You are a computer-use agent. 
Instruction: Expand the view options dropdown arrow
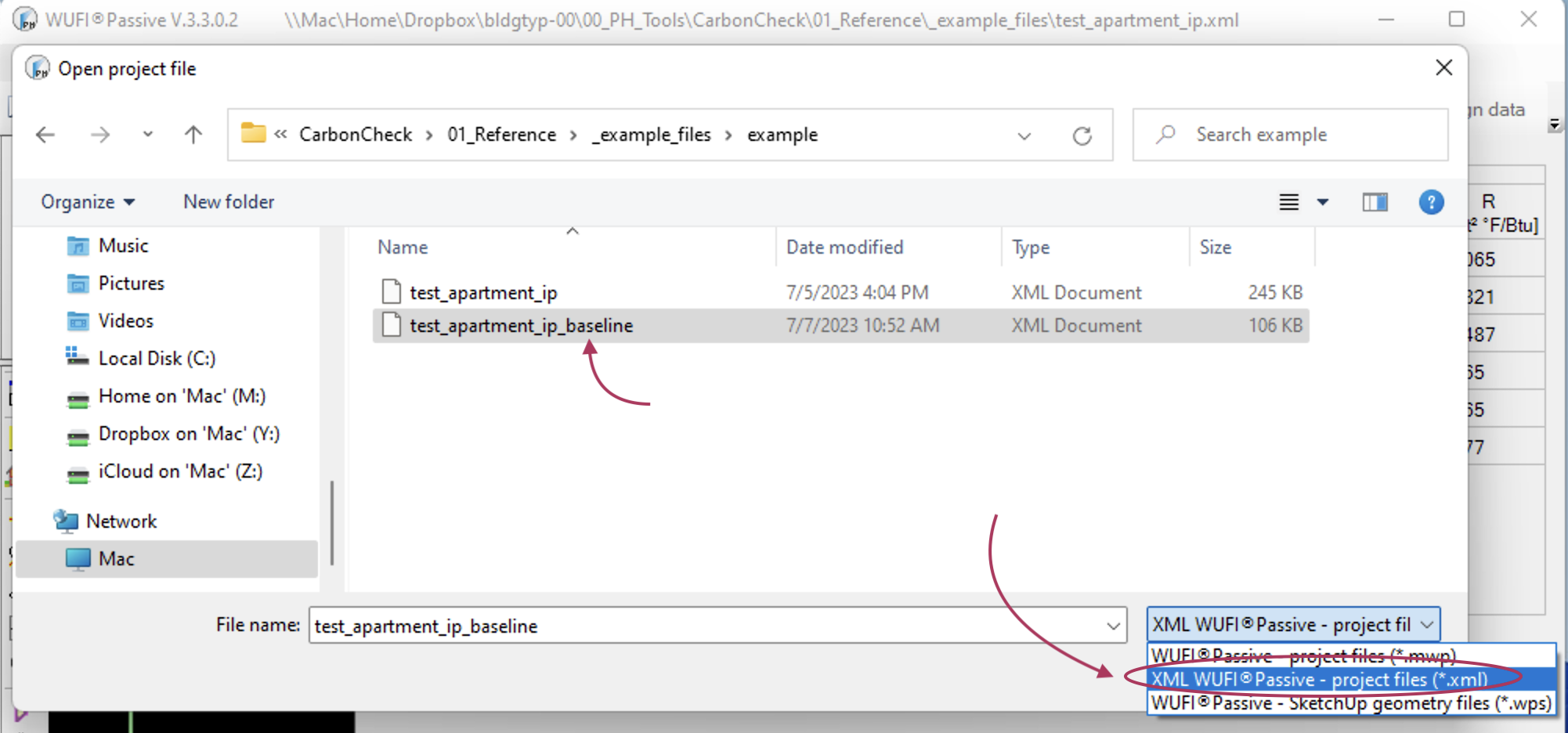pyautogui.click(x=1323, y=202)
